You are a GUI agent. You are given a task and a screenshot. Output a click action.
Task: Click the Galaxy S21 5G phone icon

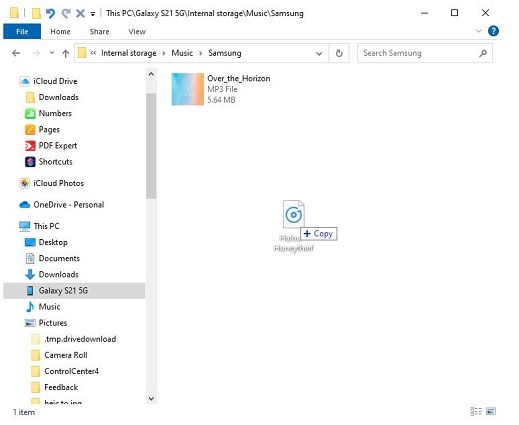pos(30,291)
